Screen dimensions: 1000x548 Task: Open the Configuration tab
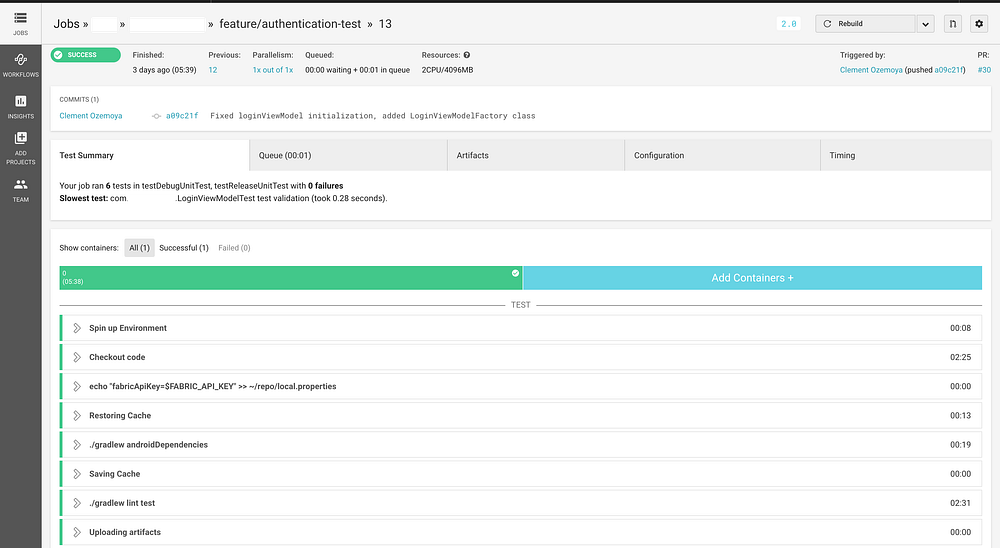(x=723, y=155)
